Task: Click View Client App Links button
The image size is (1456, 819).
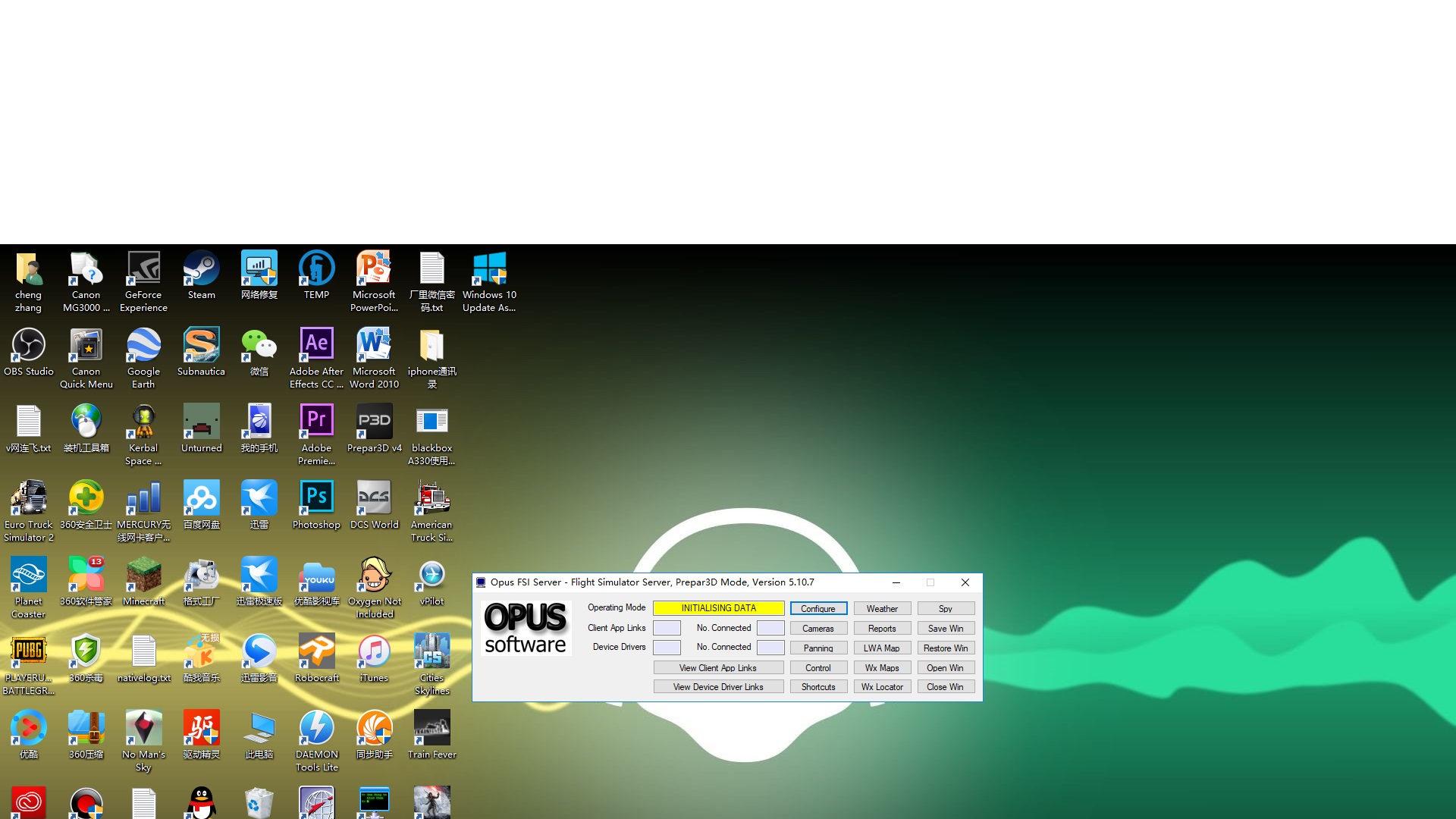Action: coord(718,667)
